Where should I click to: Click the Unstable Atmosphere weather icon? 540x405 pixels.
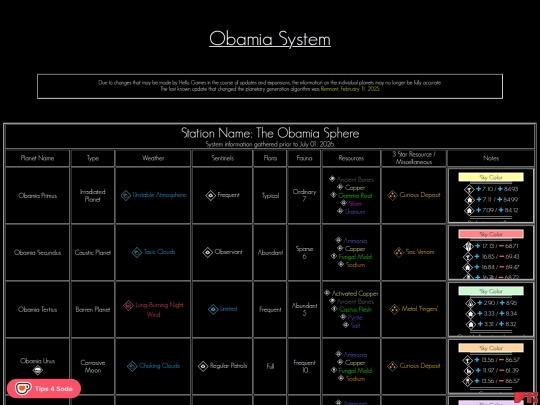[x=126, y=196]
